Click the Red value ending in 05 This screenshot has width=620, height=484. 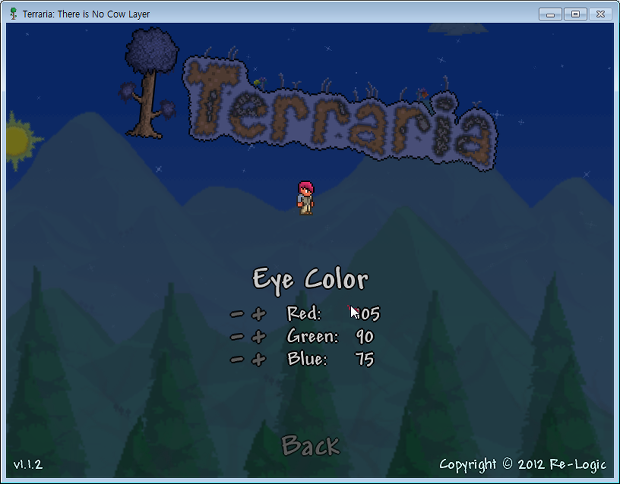(x=365, y=314)
